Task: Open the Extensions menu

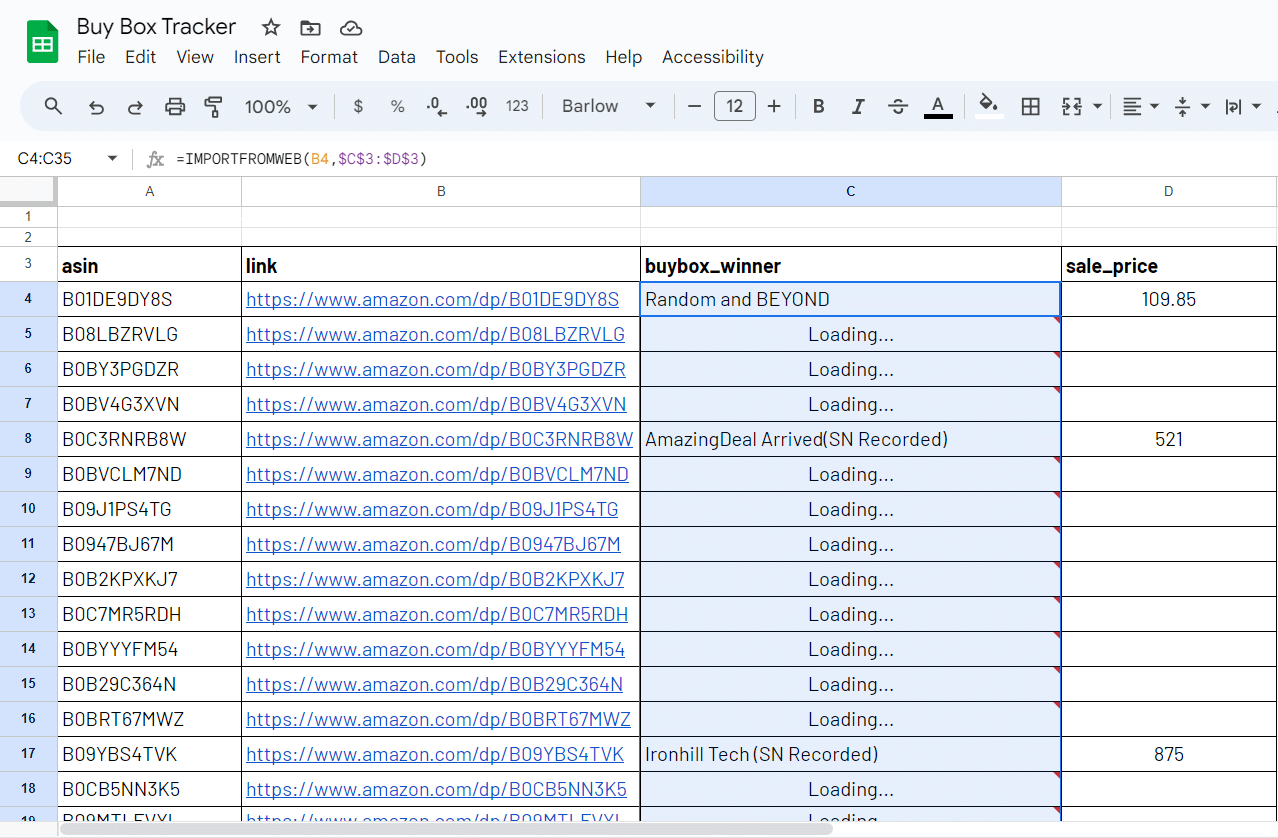Action: pos(541,57)
